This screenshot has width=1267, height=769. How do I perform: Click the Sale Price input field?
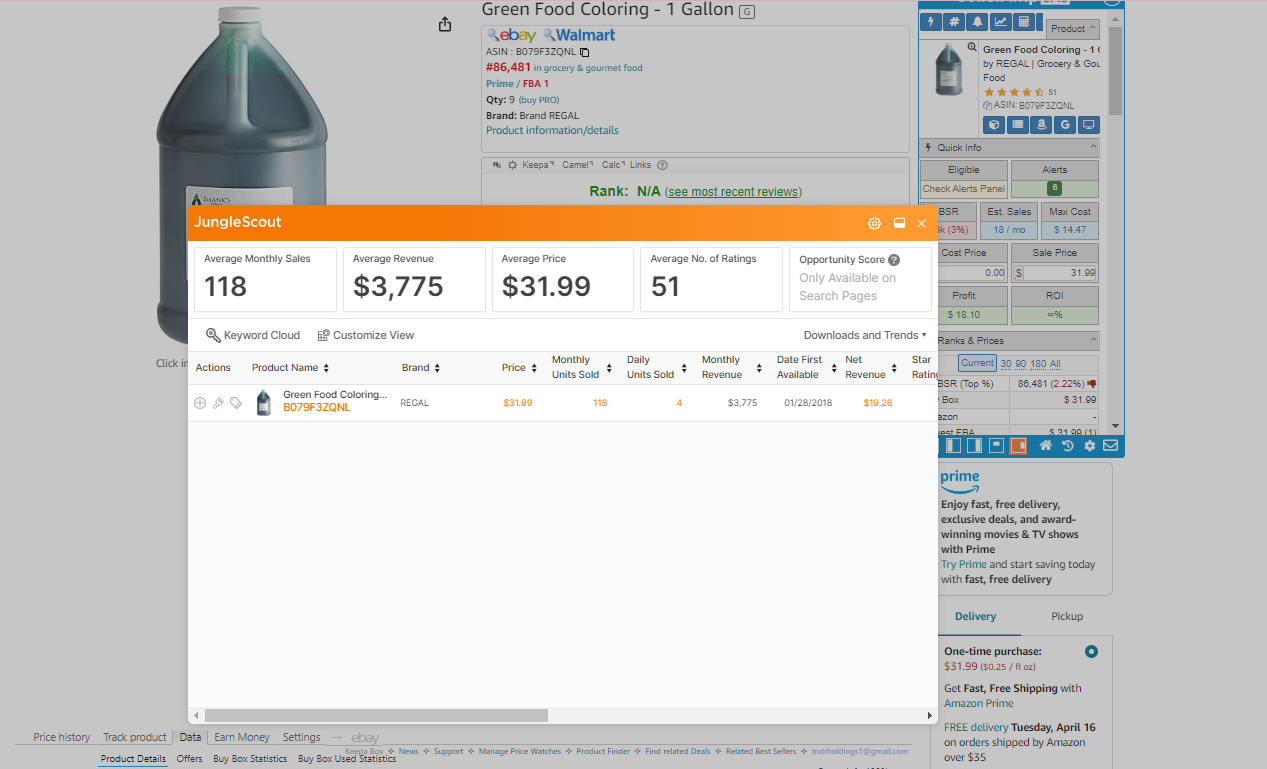(1059, 272)
